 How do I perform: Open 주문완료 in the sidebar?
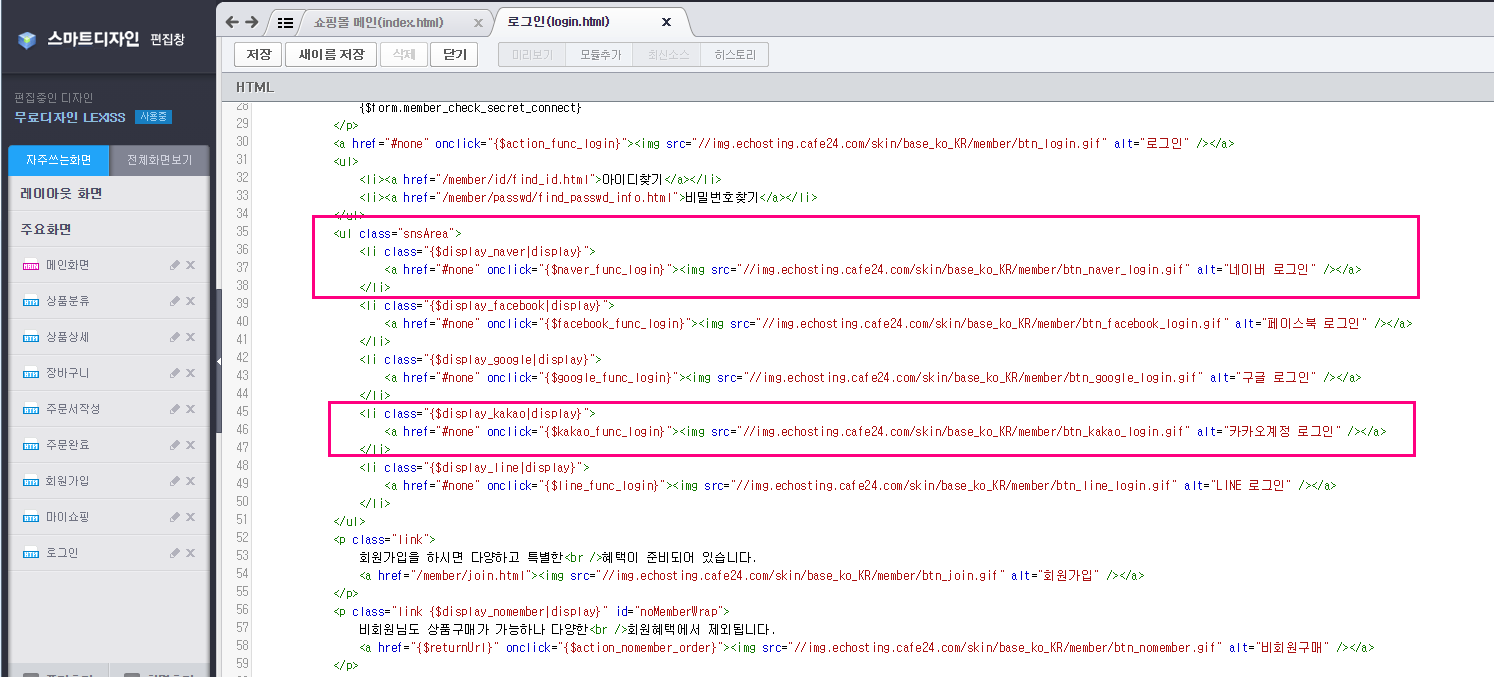pyautogui.click(x=67, y=445)
